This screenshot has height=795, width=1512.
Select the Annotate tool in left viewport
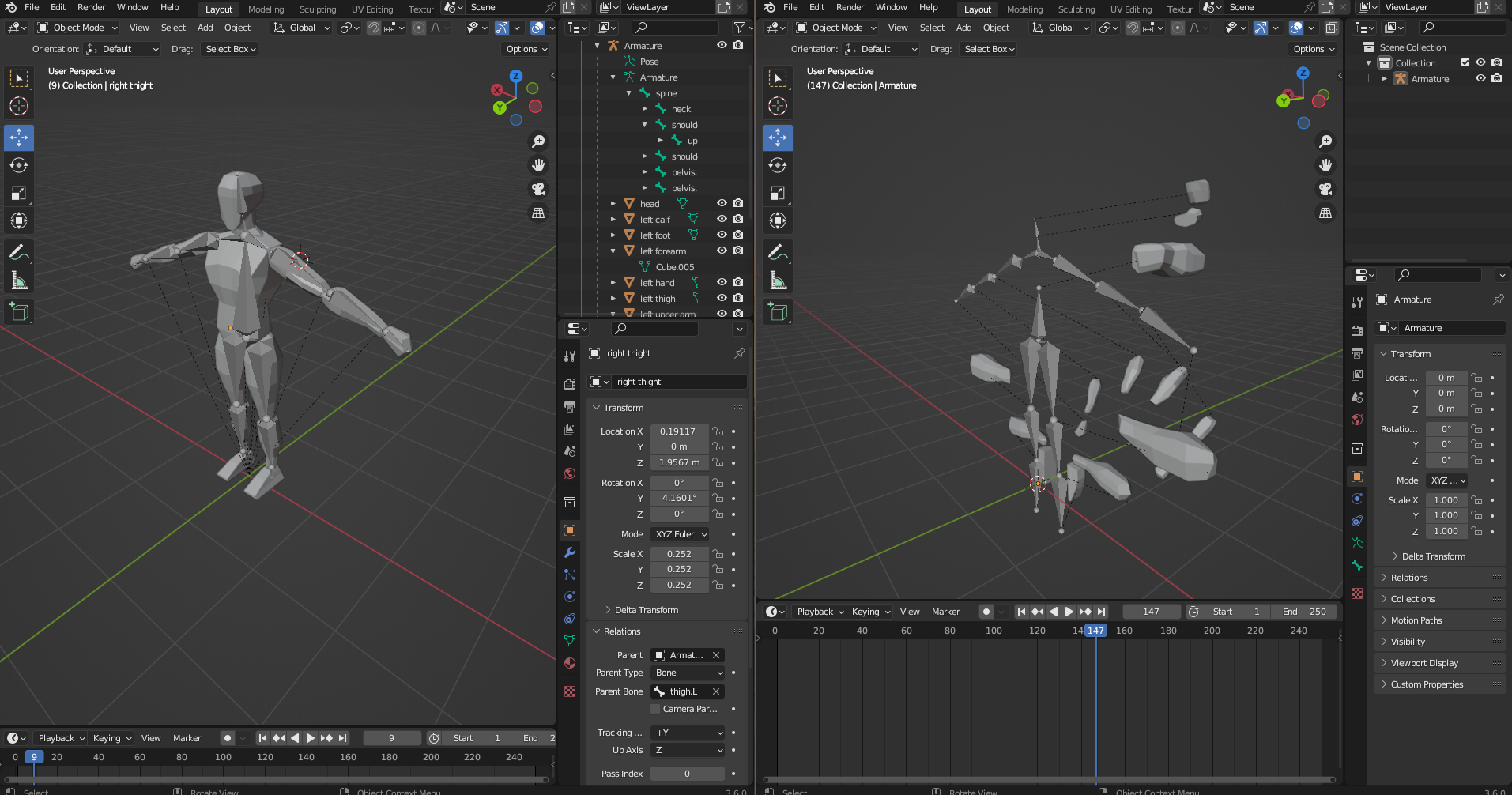point(19,253)
